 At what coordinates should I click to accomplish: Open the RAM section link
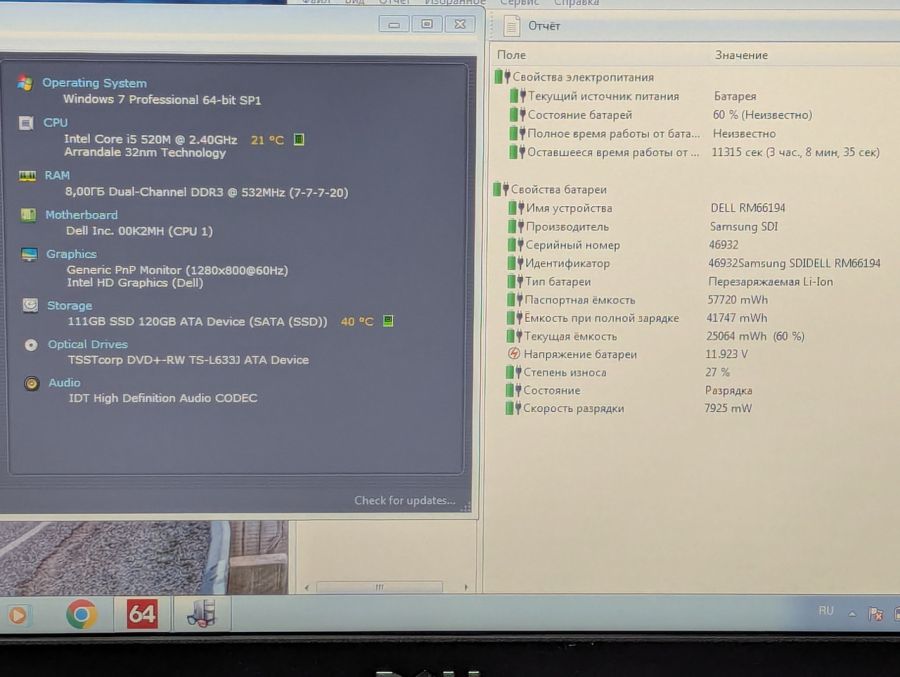pyautogui.click(x=57, y=175)
